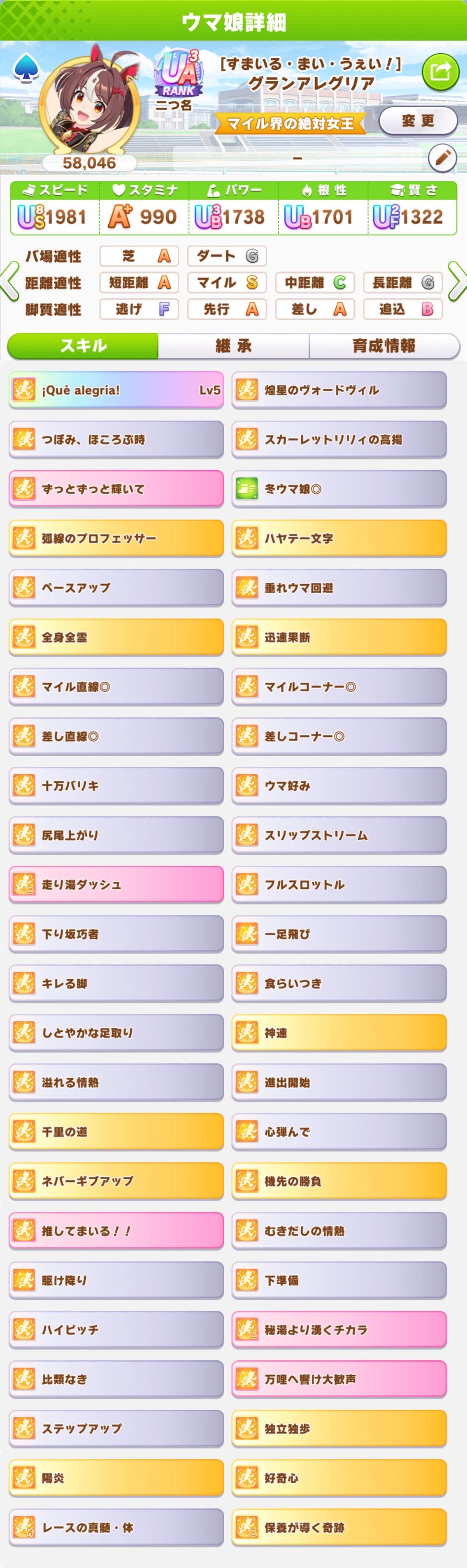Tap the 冬ウマ娘◎ green skill icon
The width and height of the screenshot is (467, 1568).
pyautogui.click(x=247, y=488)
